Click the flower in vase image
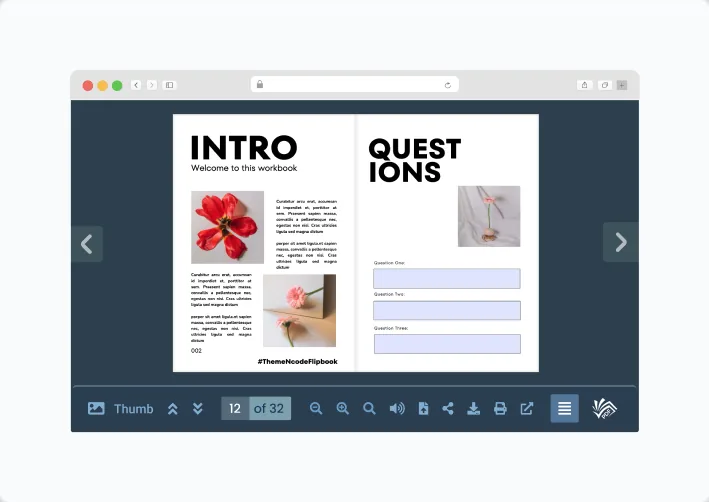Viewport: 709px width, 502px height. pos(489,216)
